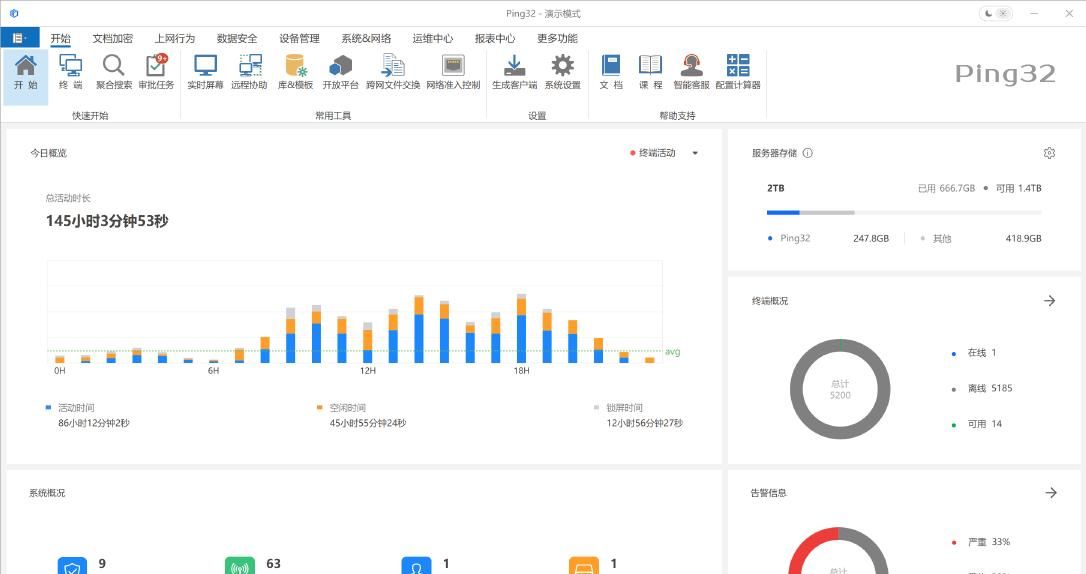Viewport: 1086px width, 574px height.
Task: Click total duration 145小时3分钟53秒
Action: click(107, 221)
